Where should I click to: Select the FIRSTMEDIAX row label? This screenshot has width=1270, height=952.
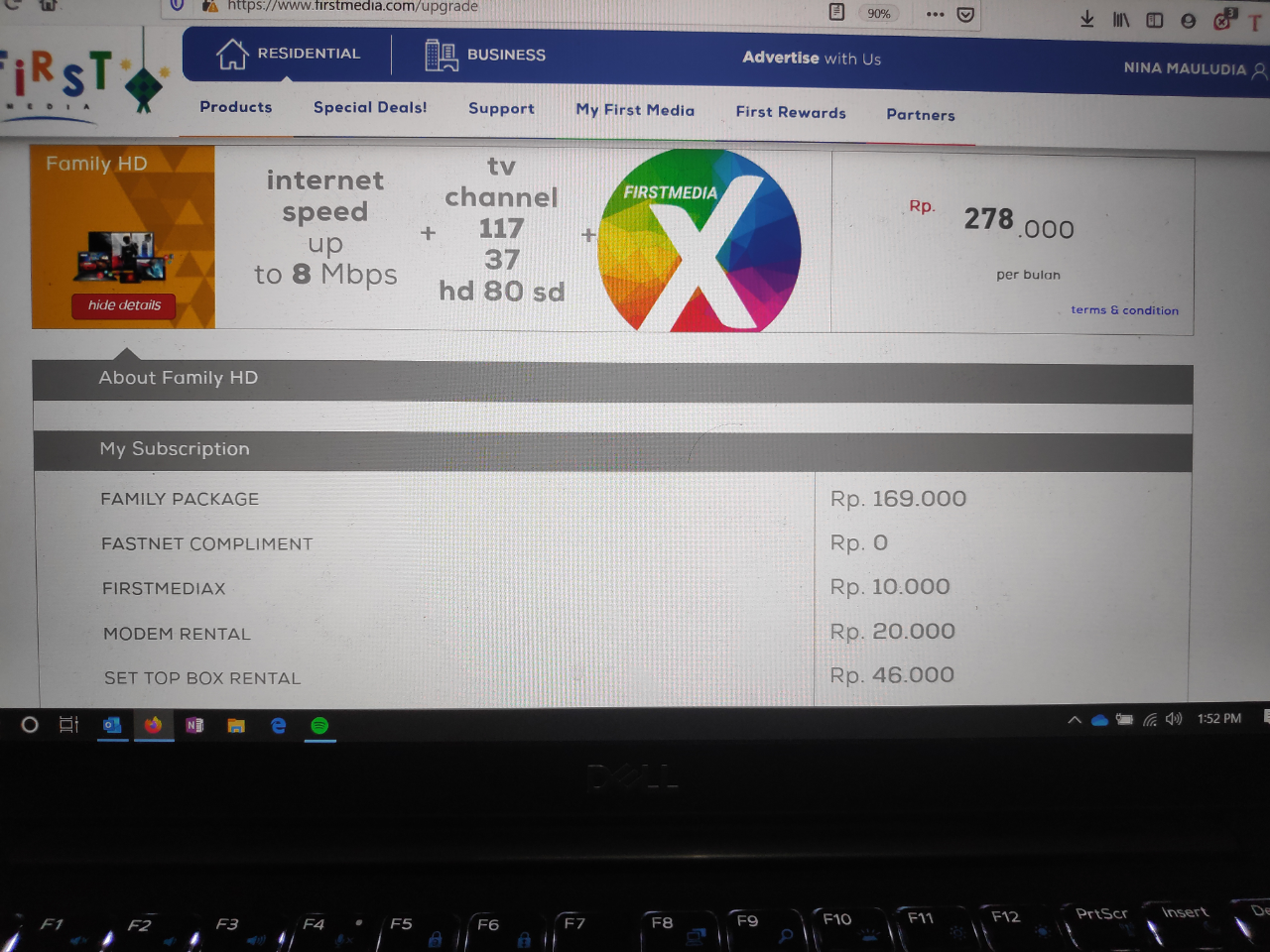(x=164, y=588)
